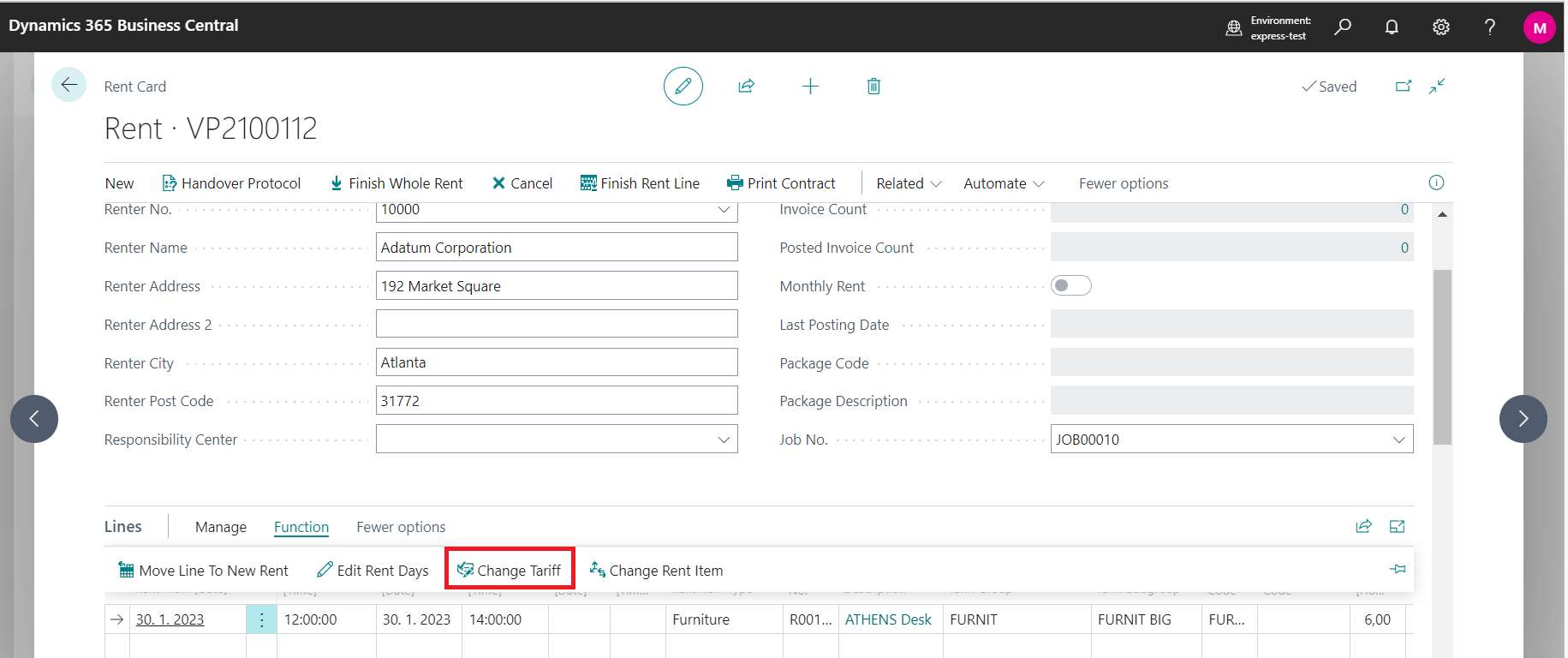Create new record with plus icon
Viewport: 1568px width, 658px height.
(810, 87)
